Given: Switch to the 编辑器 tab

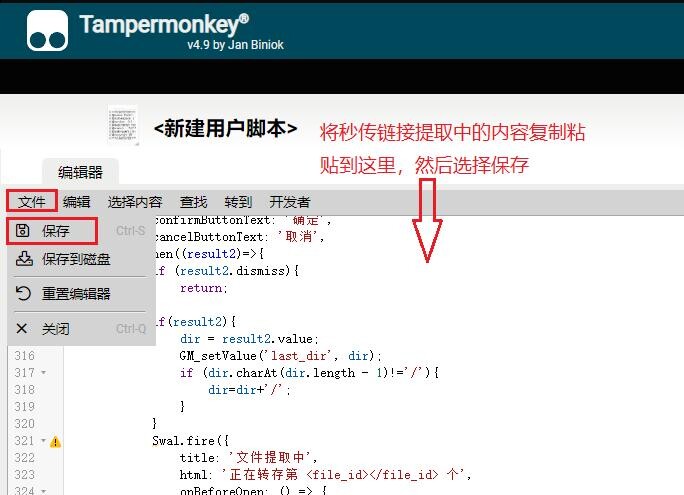Looking at the screenshot, I should tap(80, 172).
